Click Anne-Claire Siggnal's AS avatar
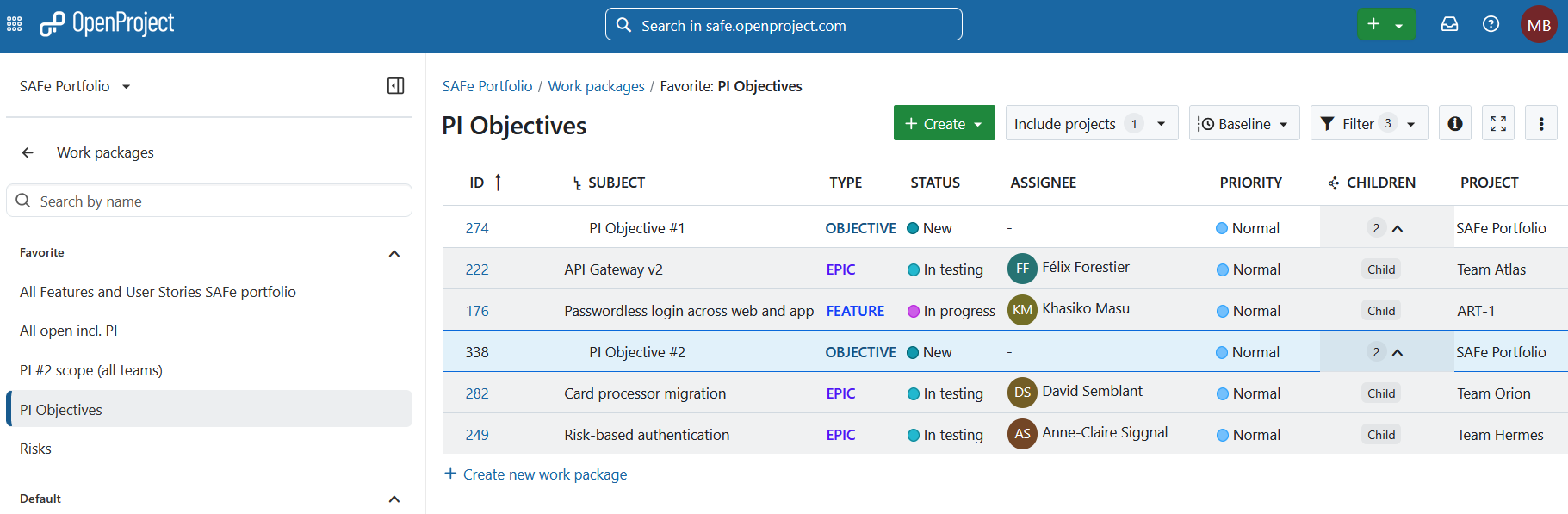 pos(1022,434)
